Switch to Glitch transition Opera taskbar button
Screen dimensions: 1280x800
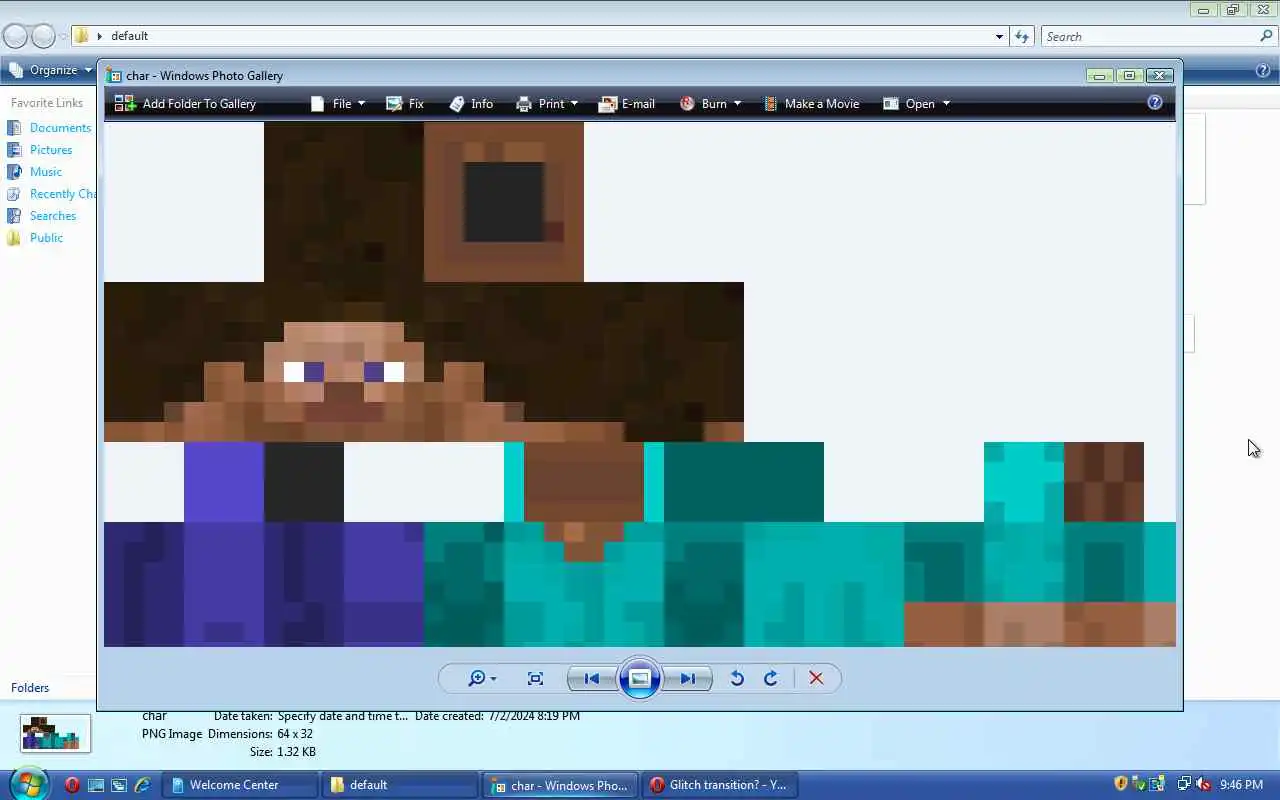tap(720, 785)
